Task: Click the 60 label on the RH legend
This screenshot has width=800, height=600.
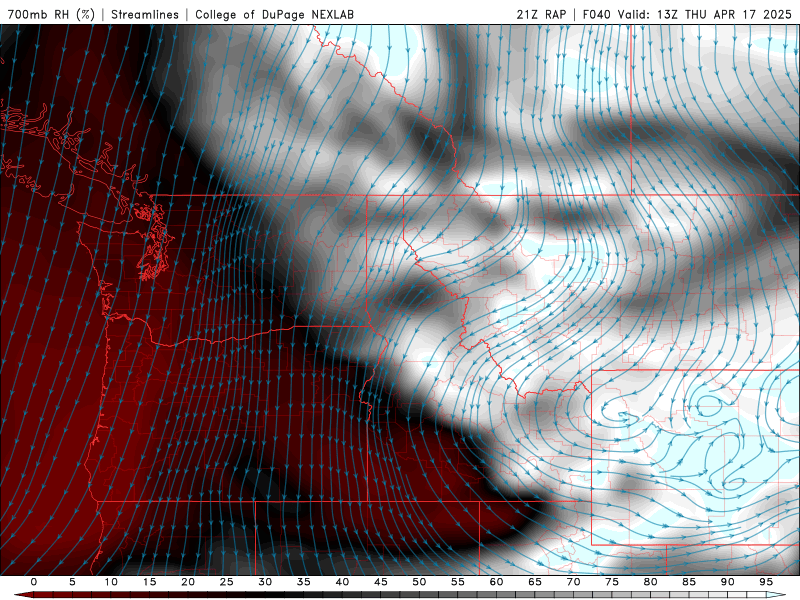Action: coord(496,582)
